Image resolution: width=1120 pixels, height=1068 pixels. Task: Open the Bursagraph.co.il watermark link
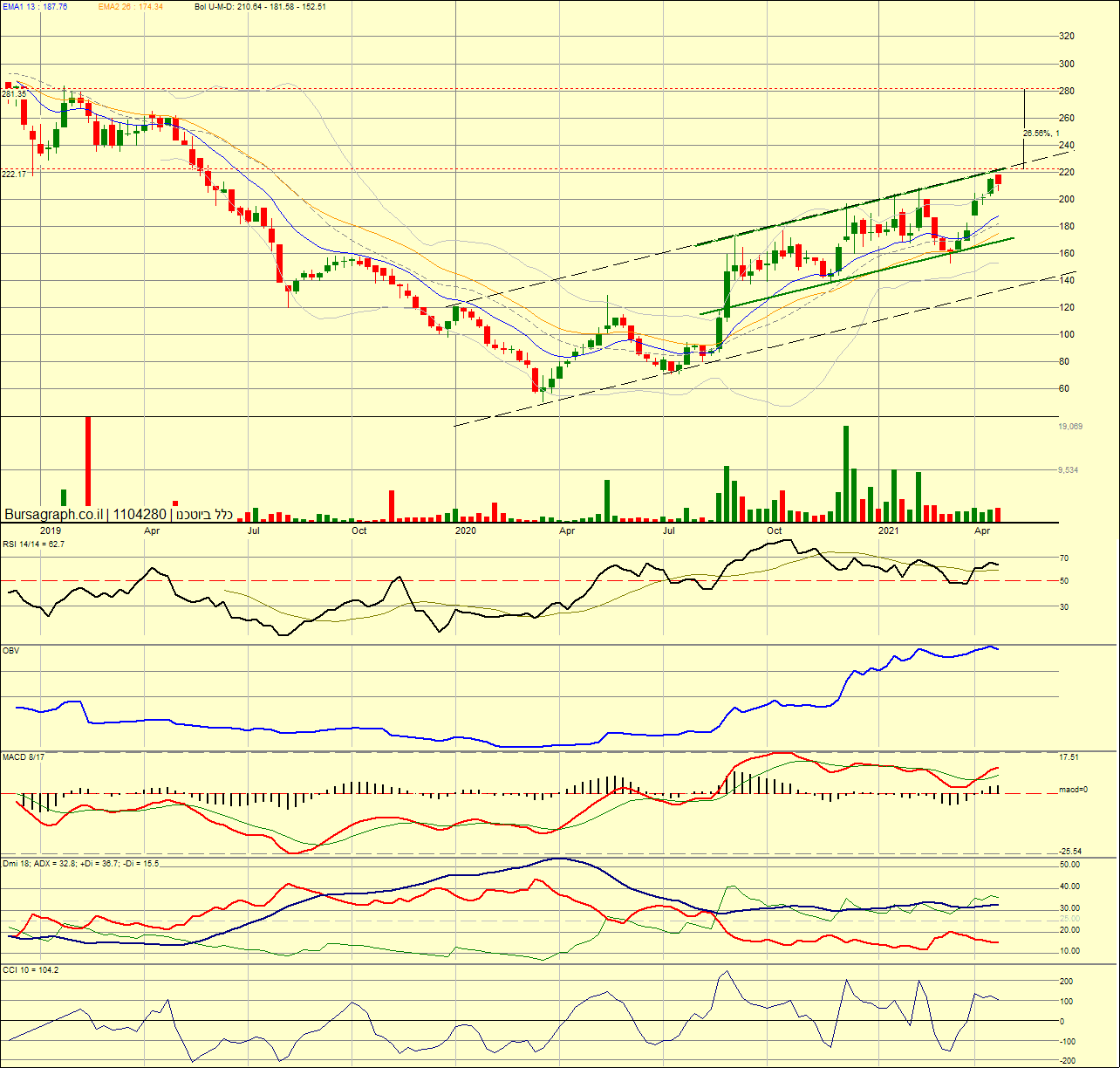(x=56, y=515)
